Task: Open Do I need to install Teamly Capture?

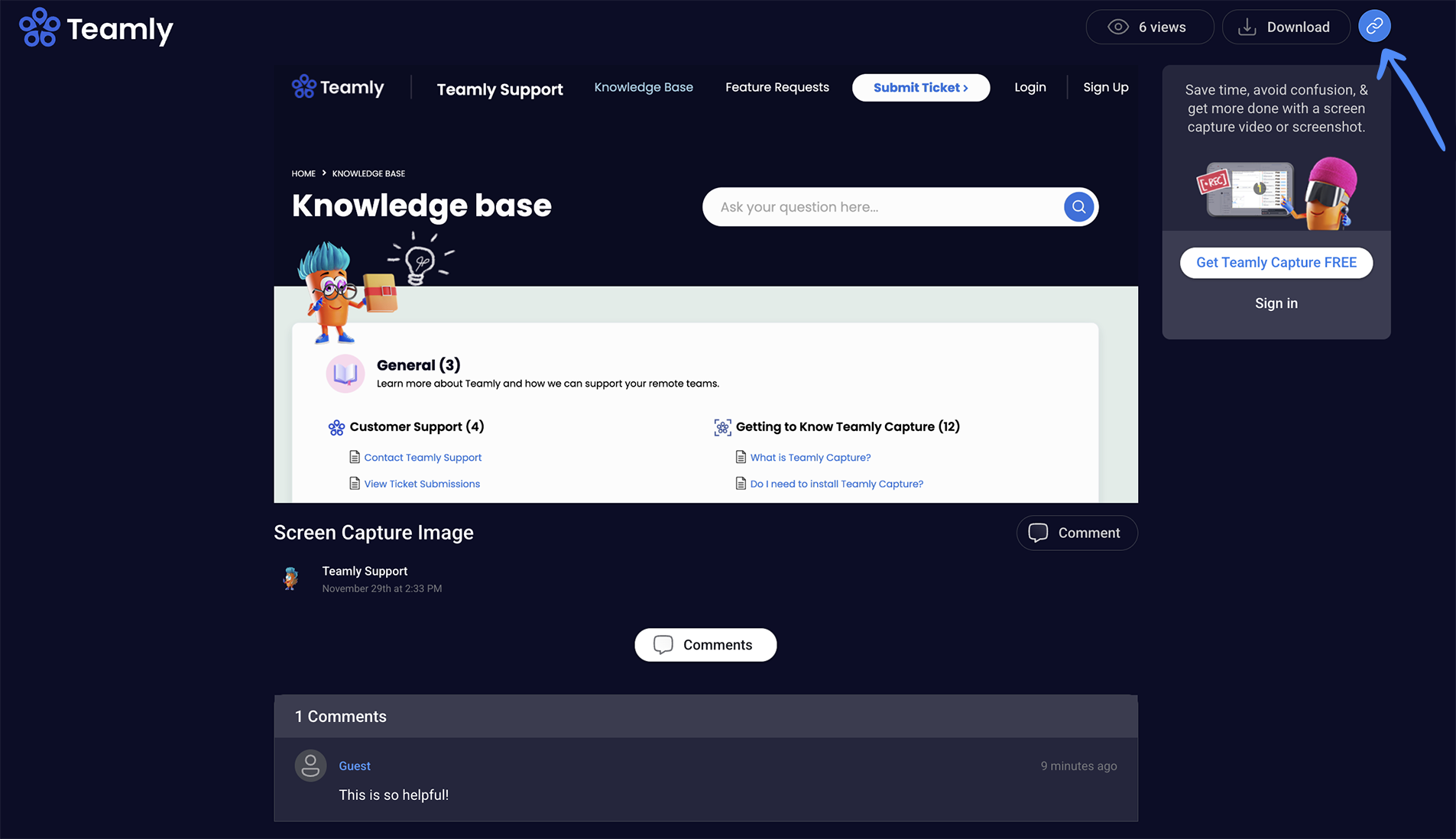Action: (x=836, y=484)
